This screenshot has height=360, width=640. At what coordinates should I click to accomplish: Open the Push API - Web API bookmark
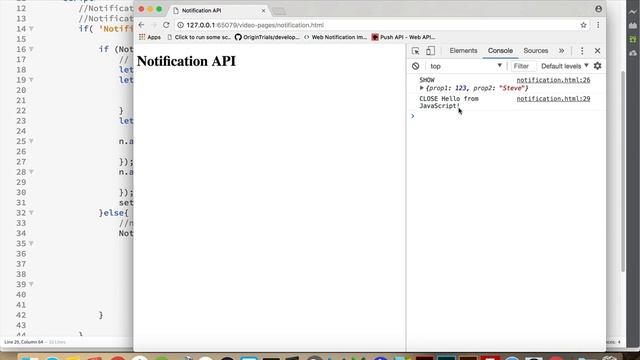point(403,37)
